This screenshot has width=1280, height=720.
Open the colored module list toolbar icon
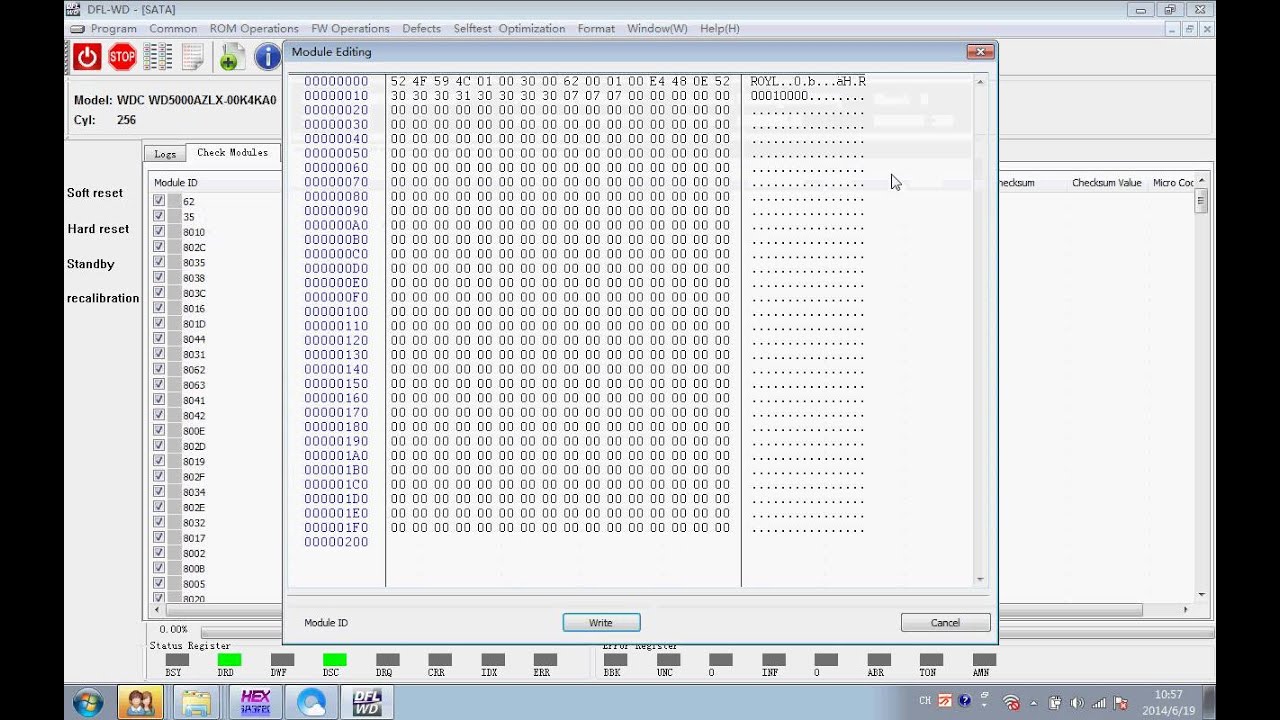click(x=158, y=57)
